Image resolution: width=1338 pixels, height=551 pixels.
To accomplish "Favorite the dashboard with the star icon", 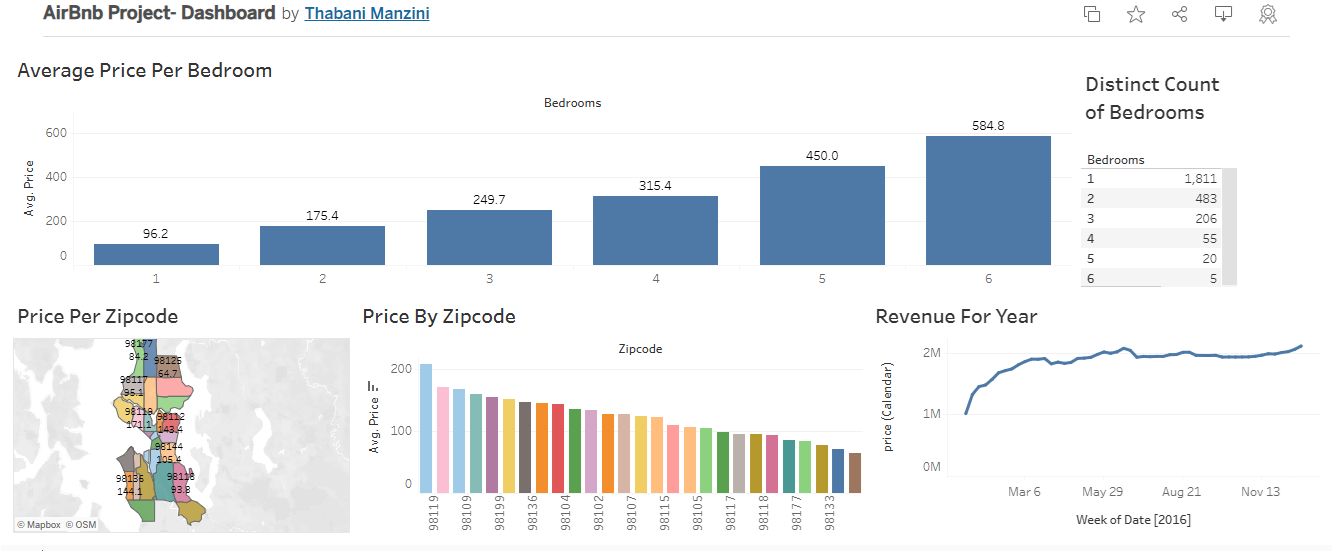I will pyautogui.click(x=1136, y=14).
